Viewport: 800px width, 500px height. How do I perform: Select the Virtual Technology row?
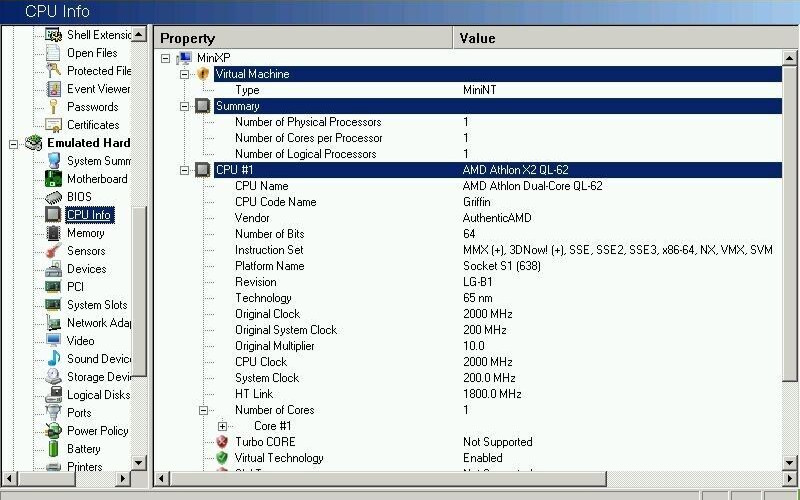(279, 458)
